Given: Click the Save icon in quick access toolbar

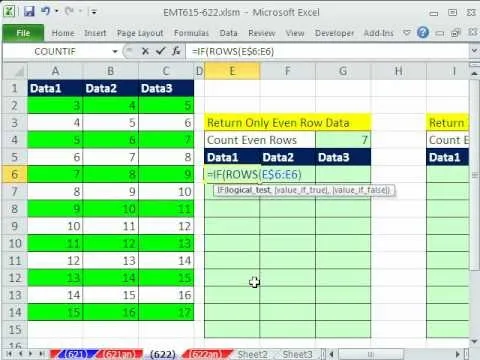Looking at the screenshot, I should [29, 12].
